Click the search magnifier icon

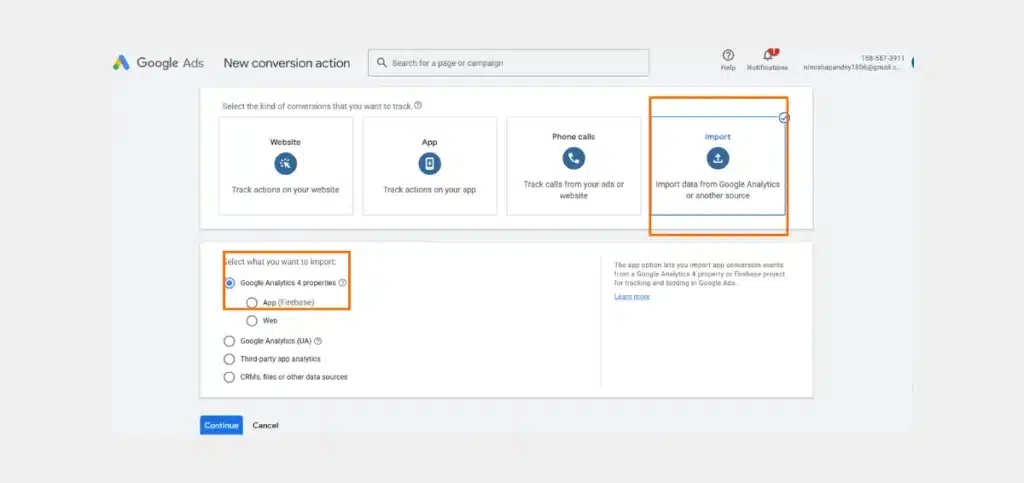[x=382, y=63]
